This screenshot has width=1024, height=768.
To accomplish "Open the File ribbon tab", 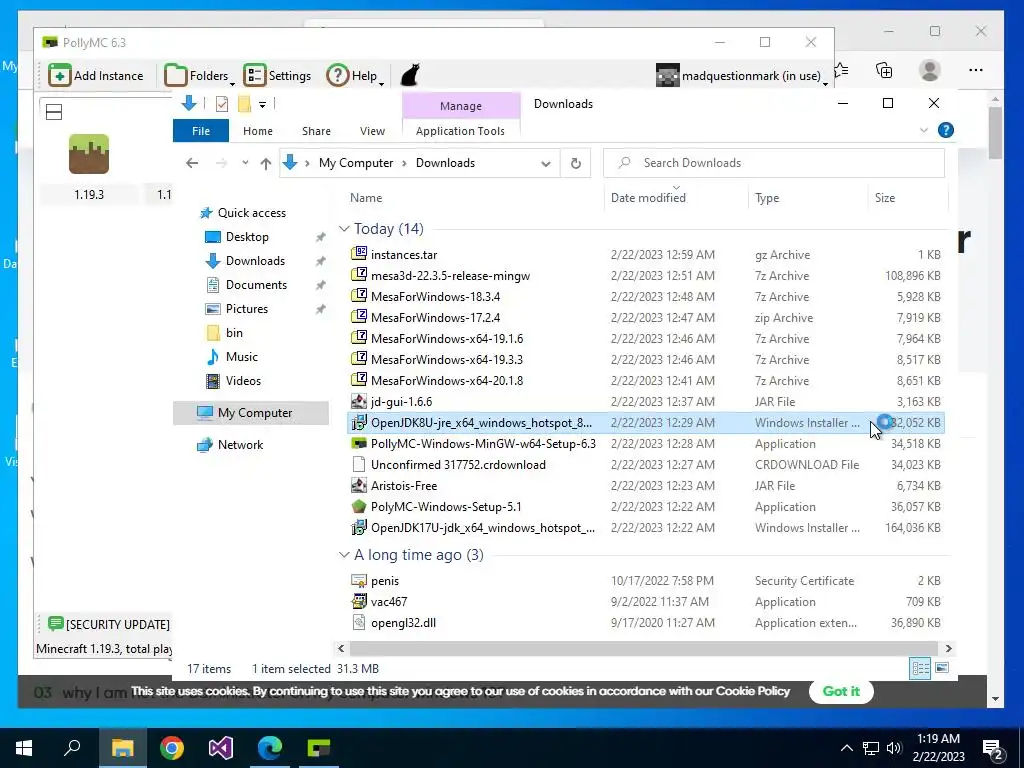I will pos(201,131).
